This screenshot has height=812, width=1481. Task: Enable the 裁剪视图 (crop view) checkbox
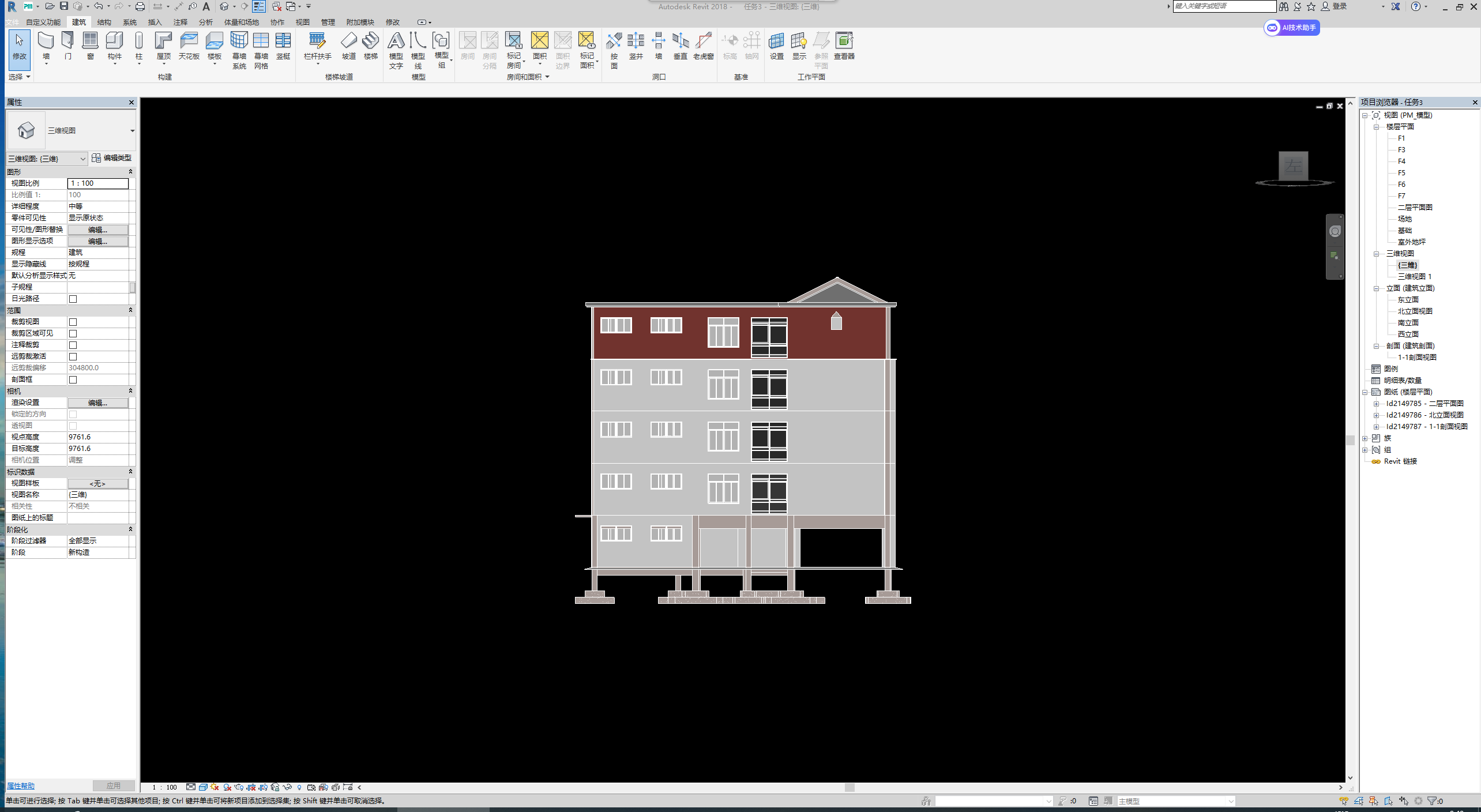tap(73, 322)
